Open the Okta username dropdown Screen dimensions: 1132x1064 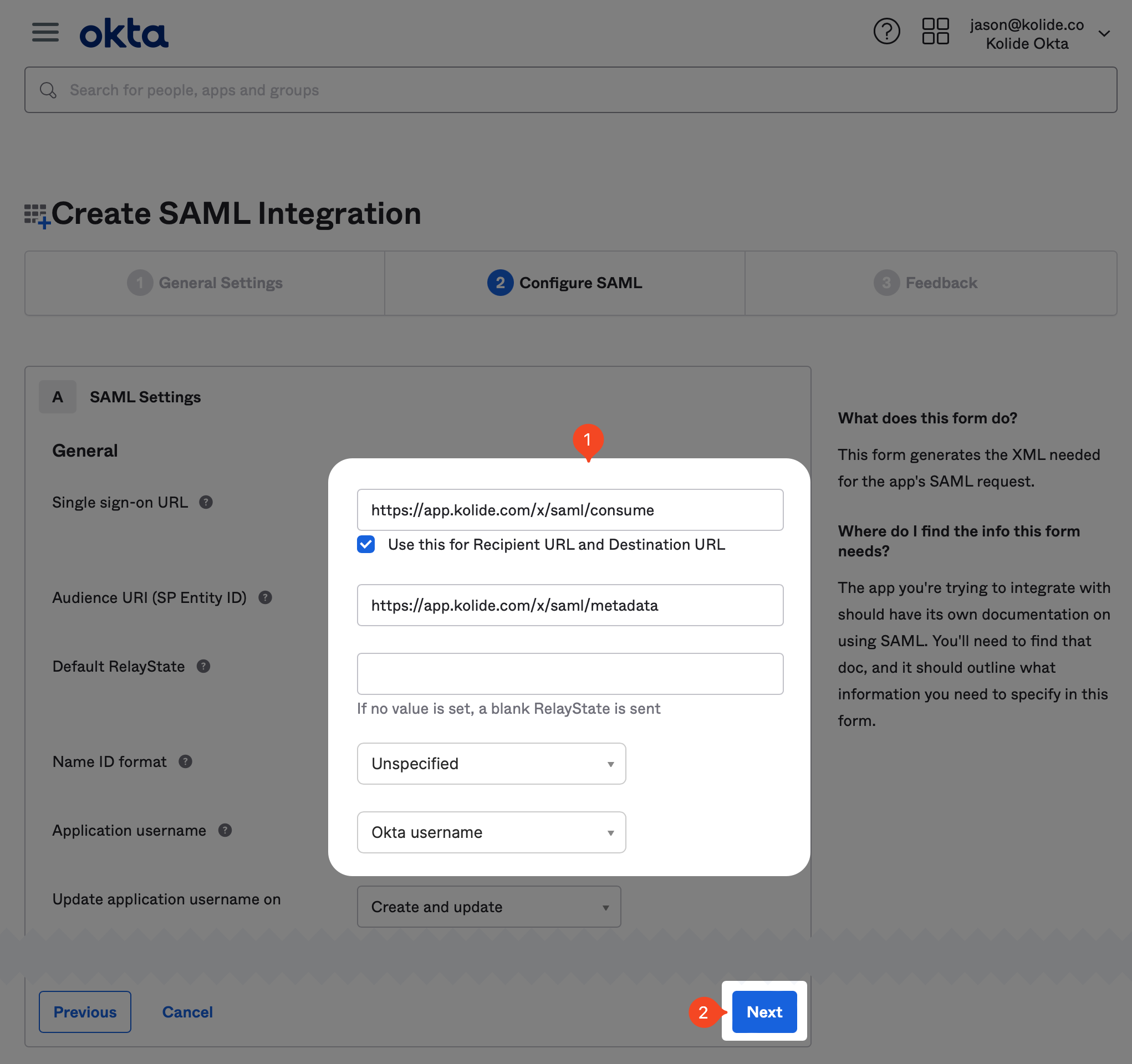[491, 832]
